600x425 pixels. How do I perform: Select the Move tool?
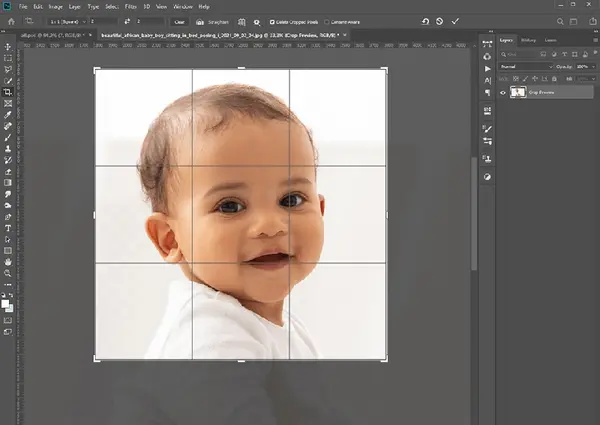click(8, 47)
